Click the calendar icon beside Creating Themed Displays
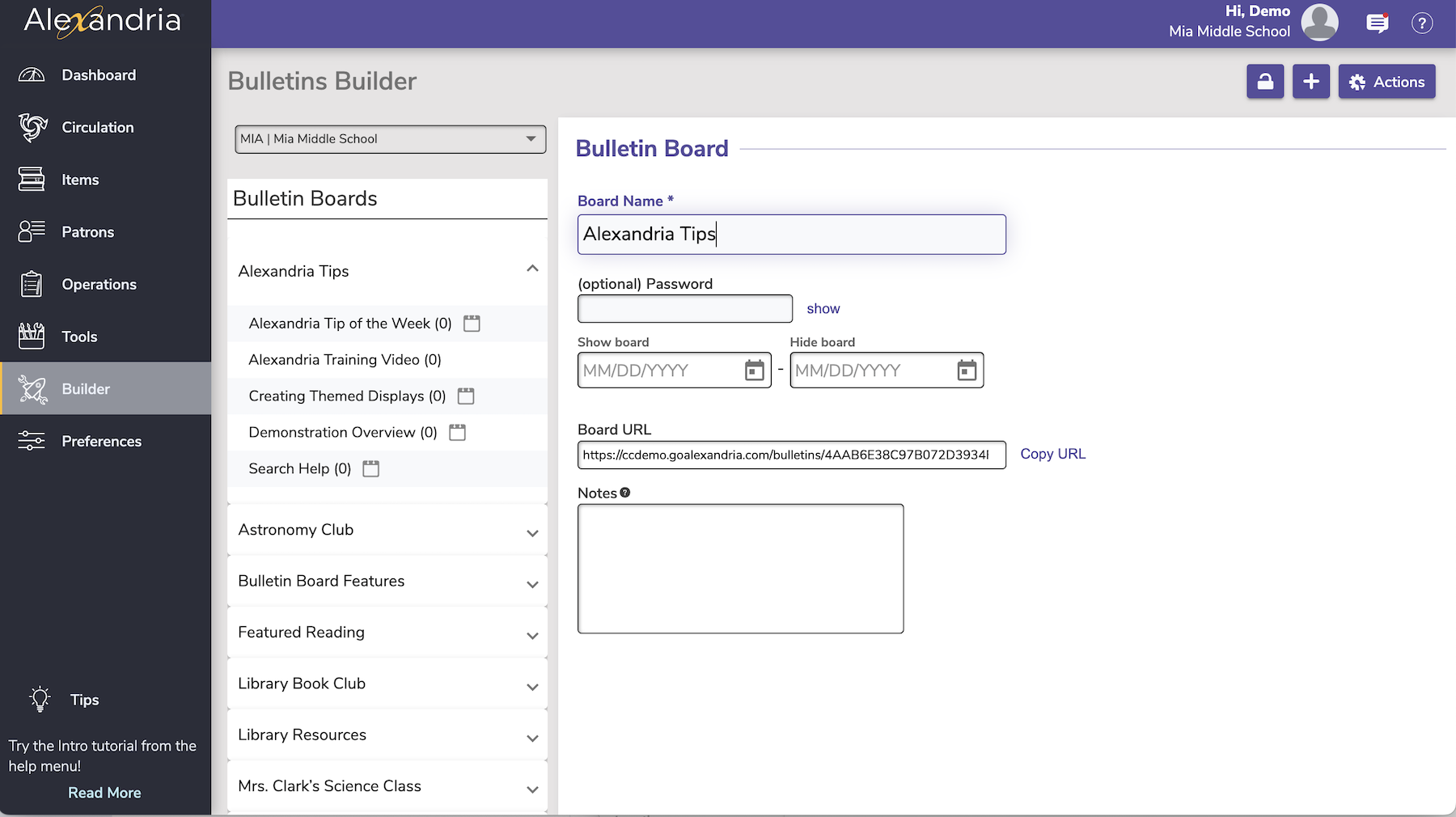Screen dimensions: 1456x817 466,396
